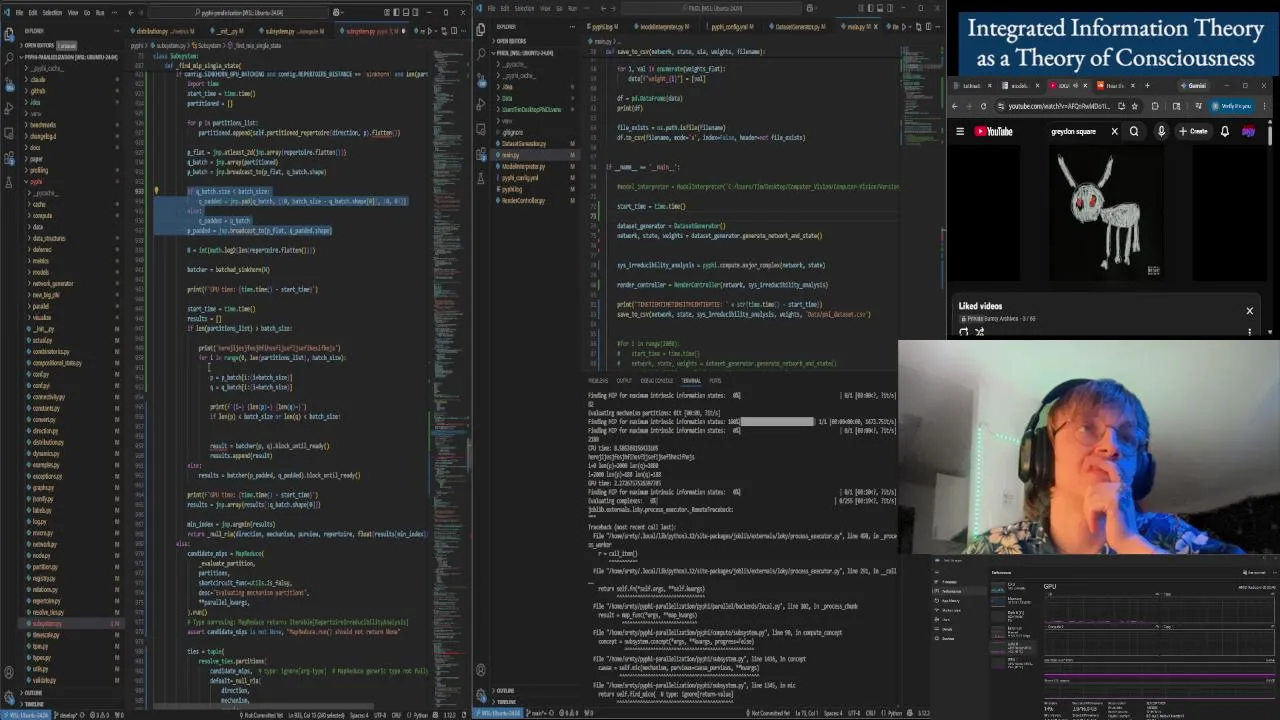Screen dimensions: 1280x720
Task: Open Explorer more actions in left window
Action: click(116, 31)
